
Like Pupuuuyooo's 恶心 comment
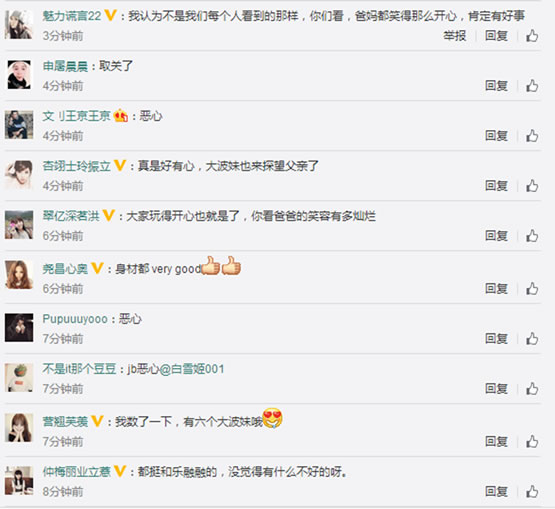coord(532,339)
